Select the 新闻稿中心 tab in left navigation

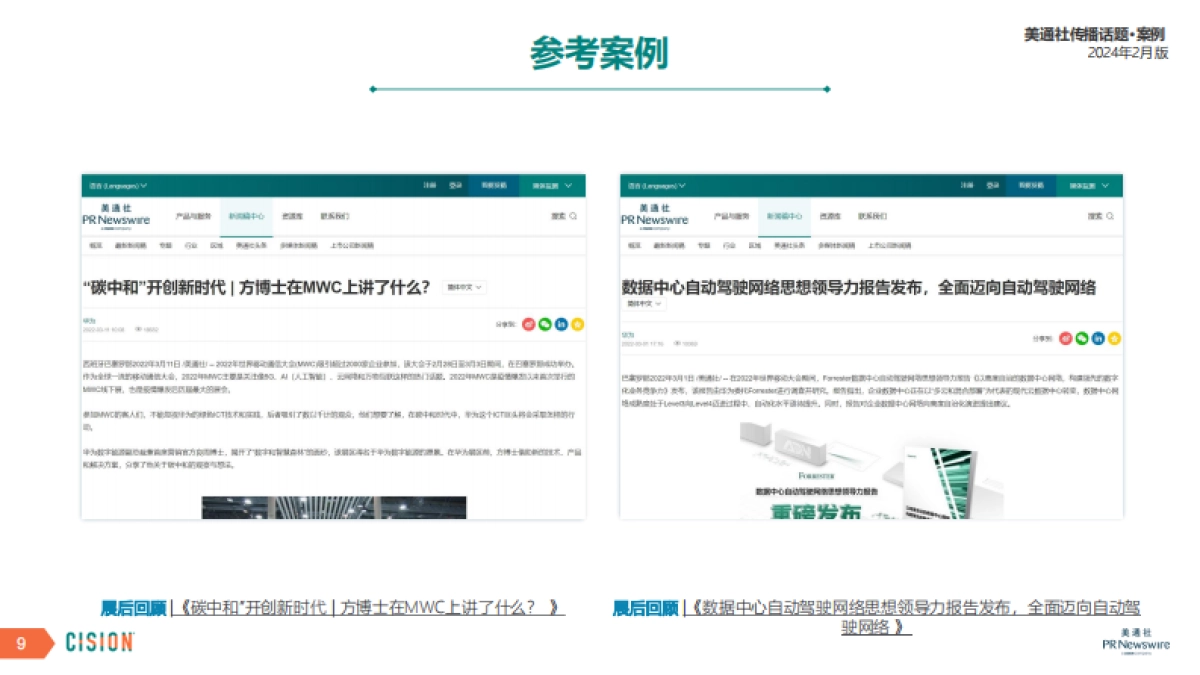tap(248, 216)
